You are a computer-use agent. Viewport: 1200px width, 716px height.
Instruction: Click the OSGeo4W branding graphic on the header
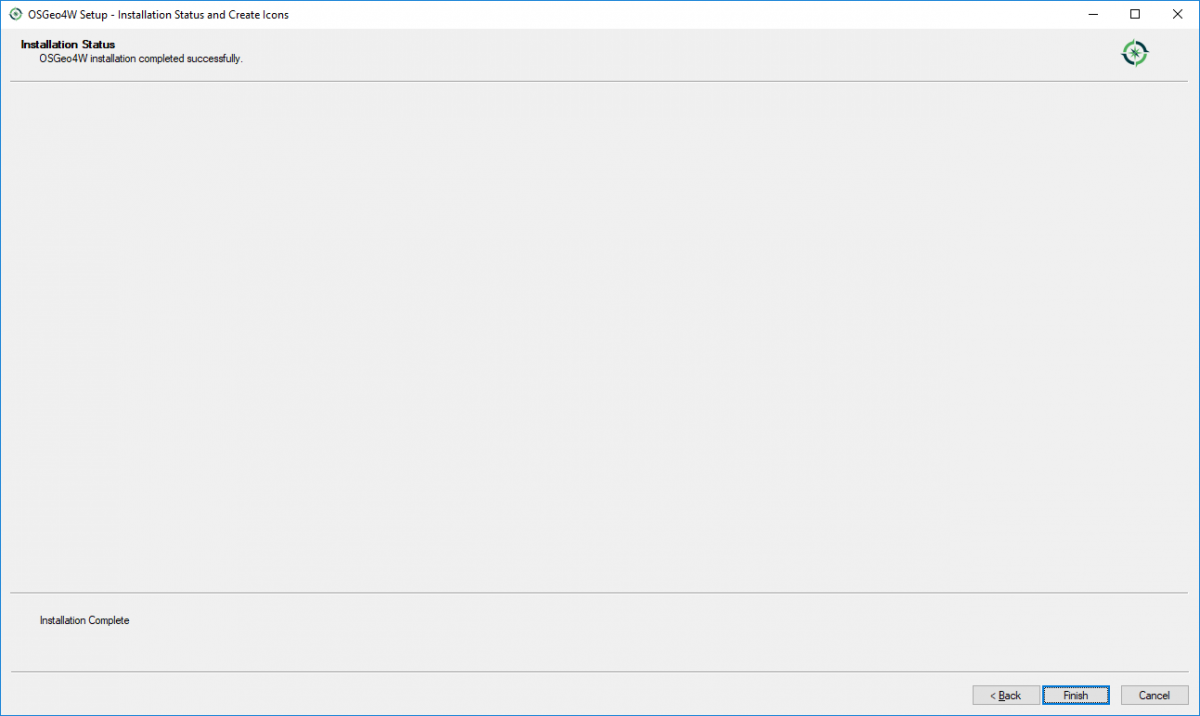coord(1135,52)
